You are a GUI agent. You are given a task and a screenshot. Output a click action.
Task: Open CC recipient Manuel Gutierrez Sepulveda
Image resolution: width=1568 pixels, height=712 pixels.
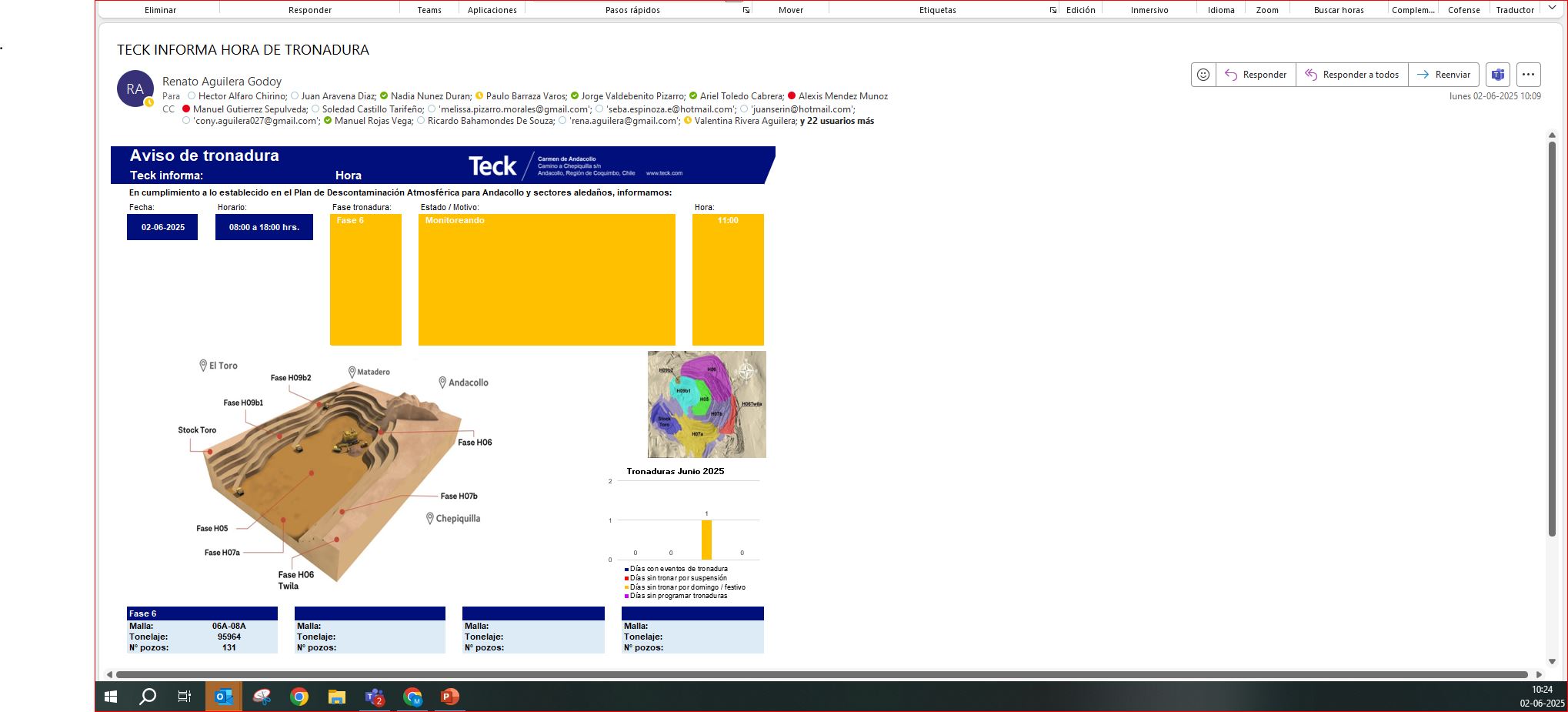pyautogui.click(x=250, y=109)
